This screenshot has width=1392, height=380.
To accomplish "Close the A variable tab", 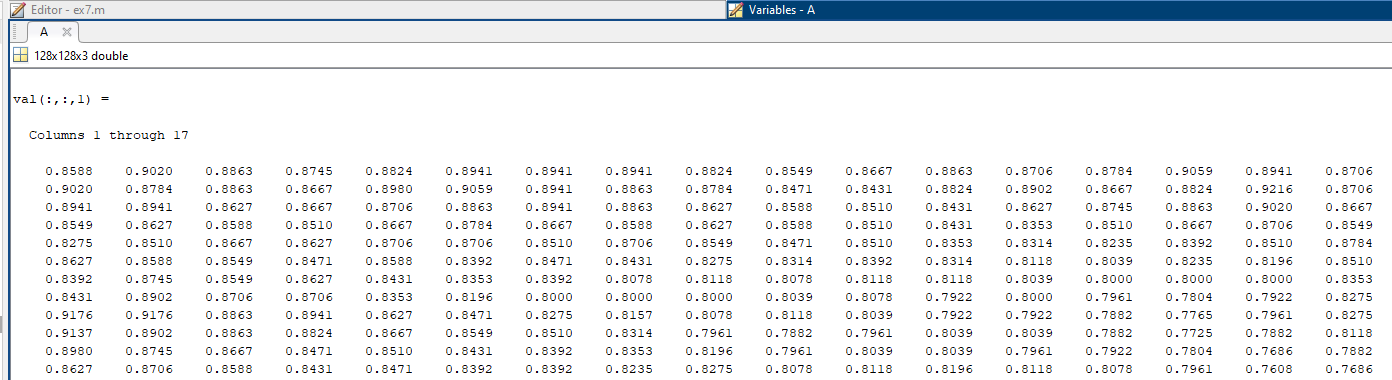I will 66,32.
